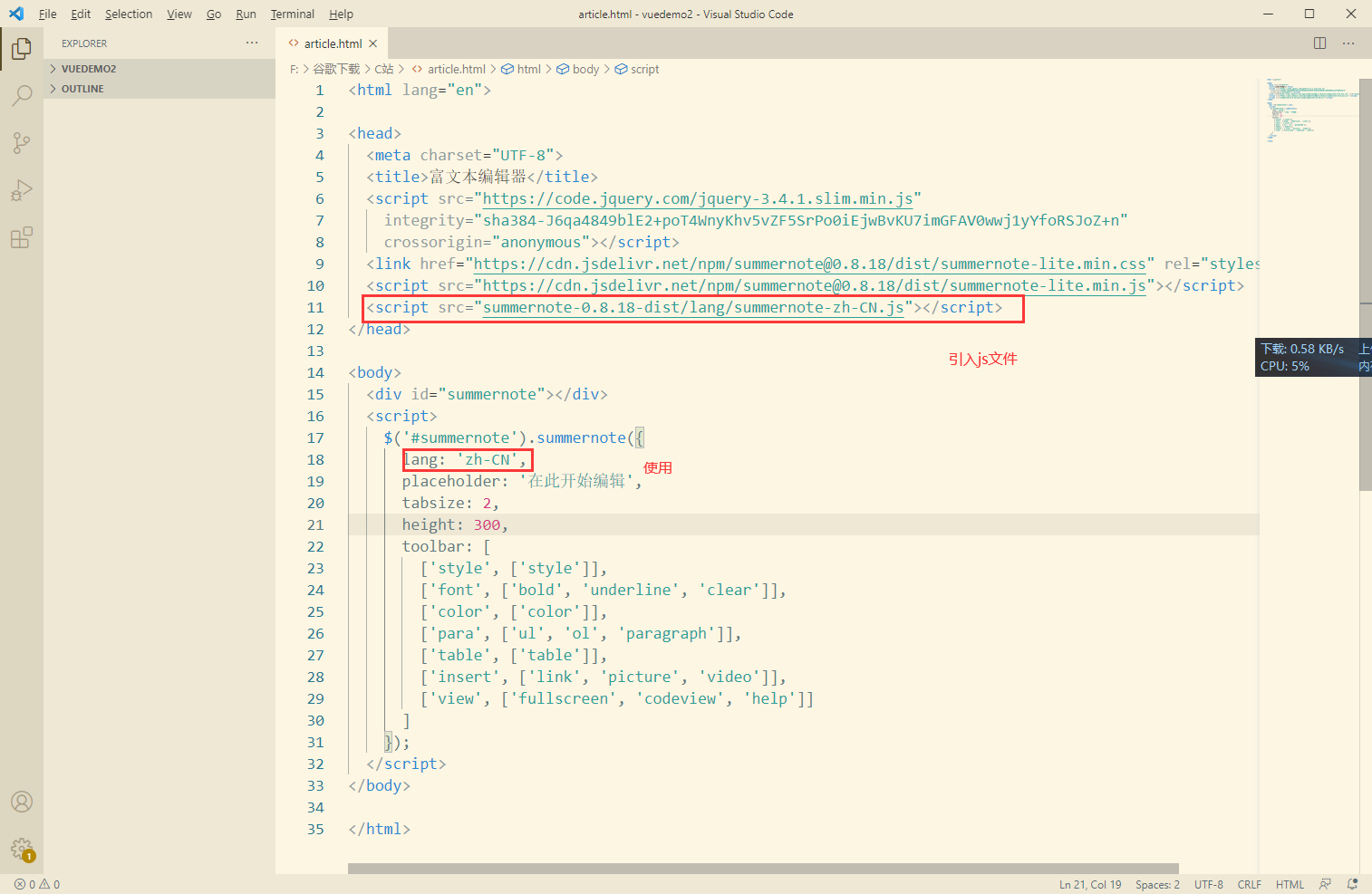Open the Accounts menu icon
Screen dimensions: 1372x894
pyautogui.click(x=22, y=802)
